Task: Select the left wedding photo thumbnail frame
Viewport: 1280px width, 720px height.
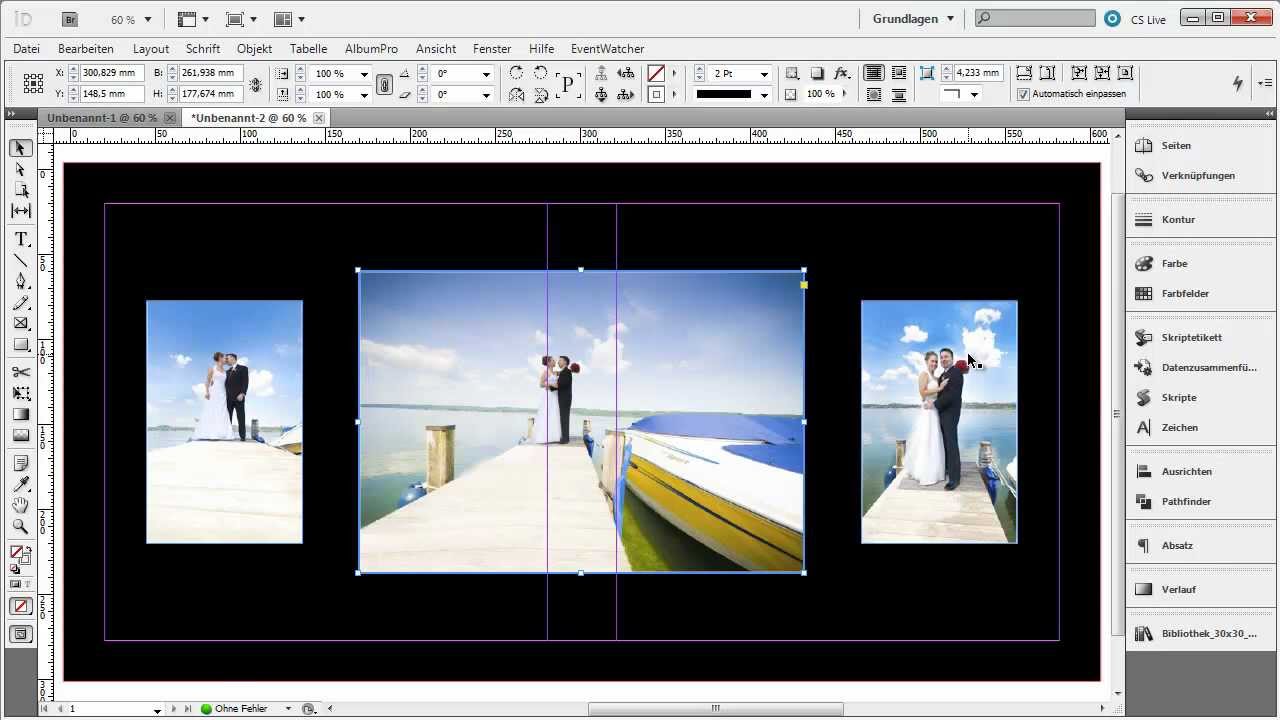Action: click(224, 422)
